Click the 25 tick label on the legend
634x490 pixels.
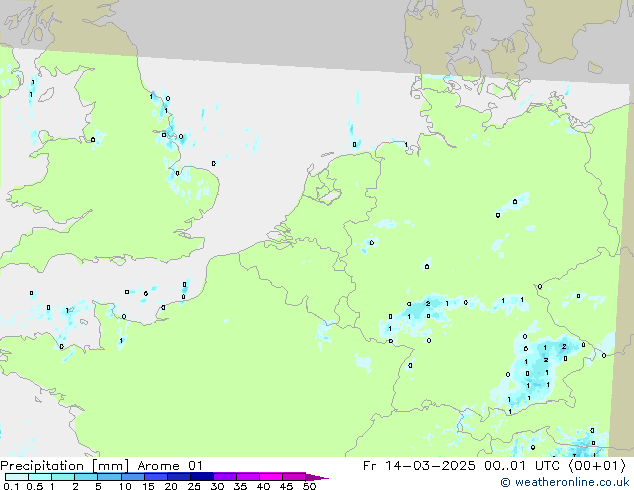(194, 487)
